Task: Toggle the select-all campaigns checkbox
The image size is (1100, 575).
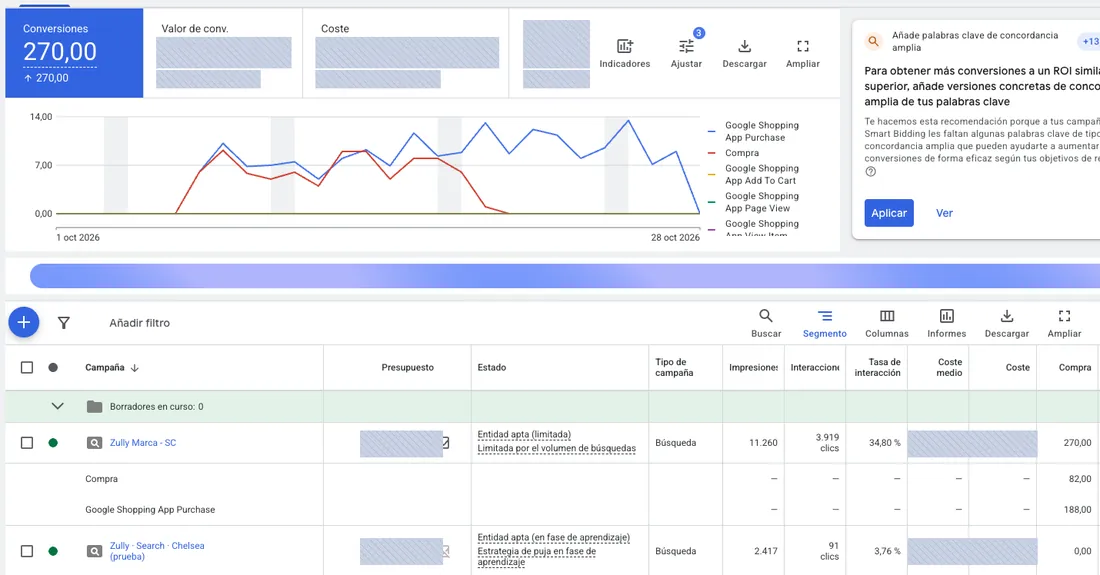Action: click(27, 367)
